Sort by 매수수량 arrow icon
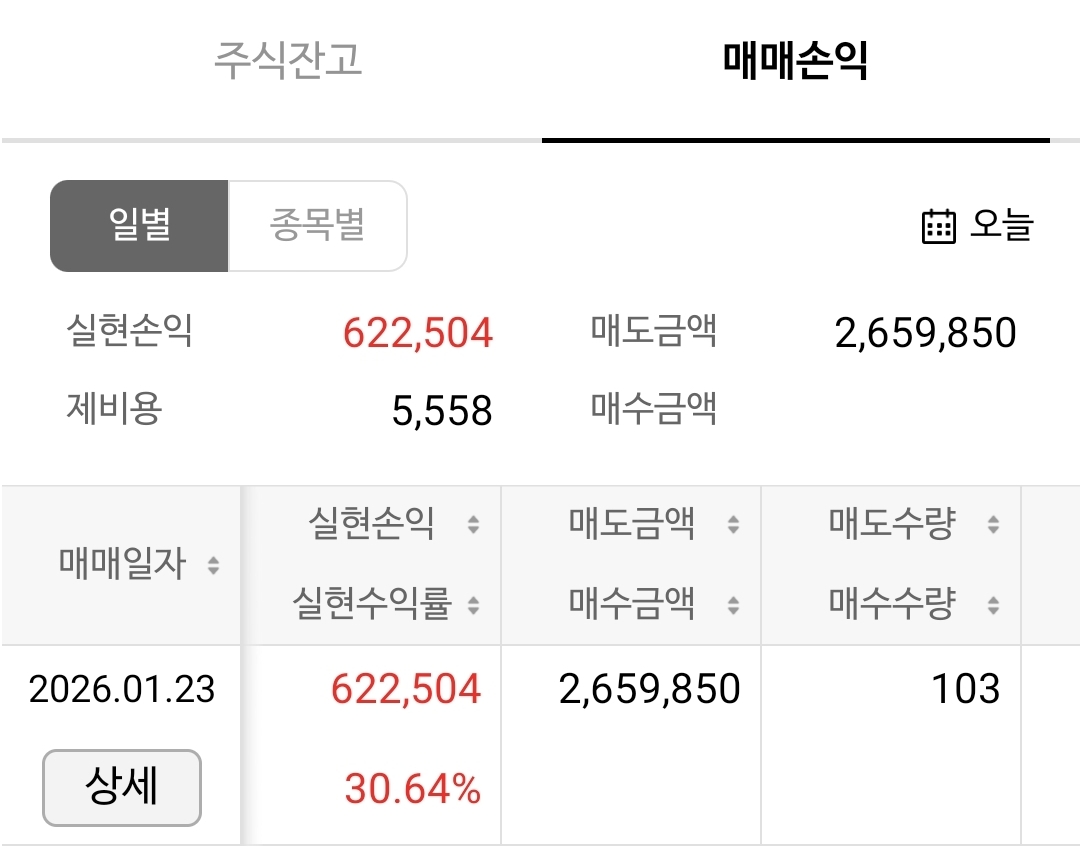Image resolution: width=1080 pixels, height=853 pixels. coord(993,606)
